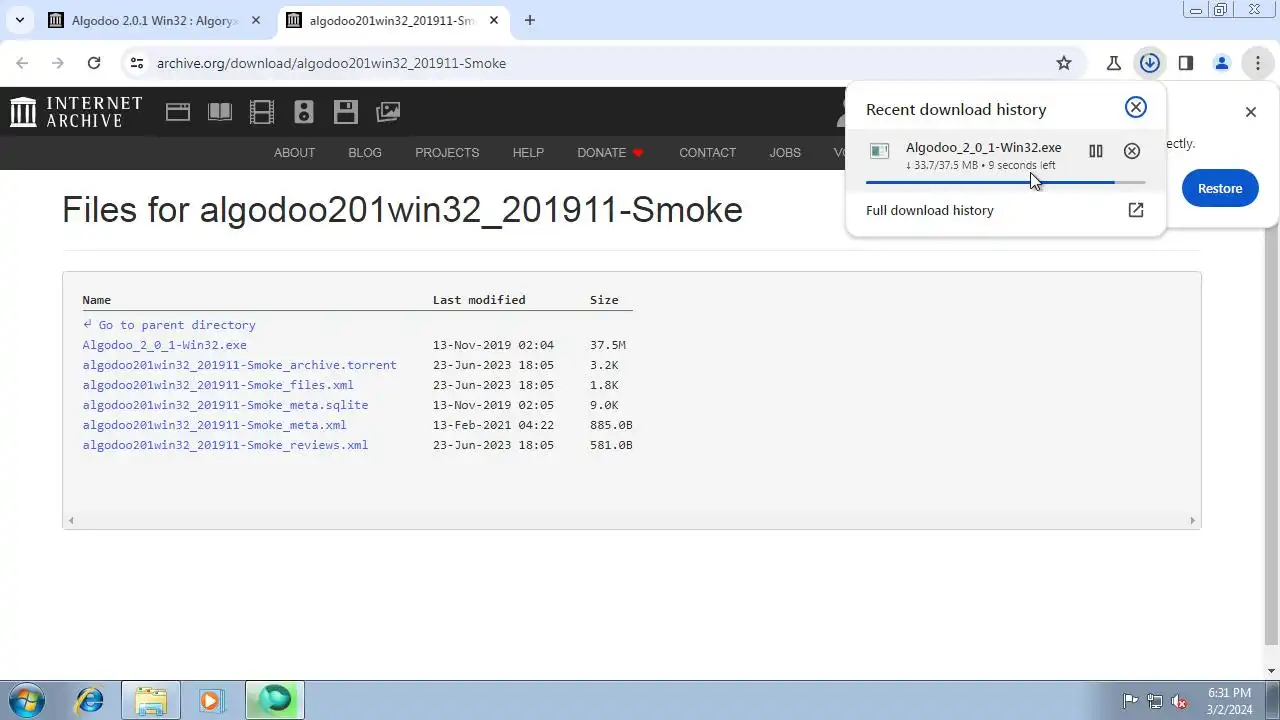The image size is (1280, 720).
Task: Open the ABOUT menu item
Action: pyautogui.click(x=294, y=153)
